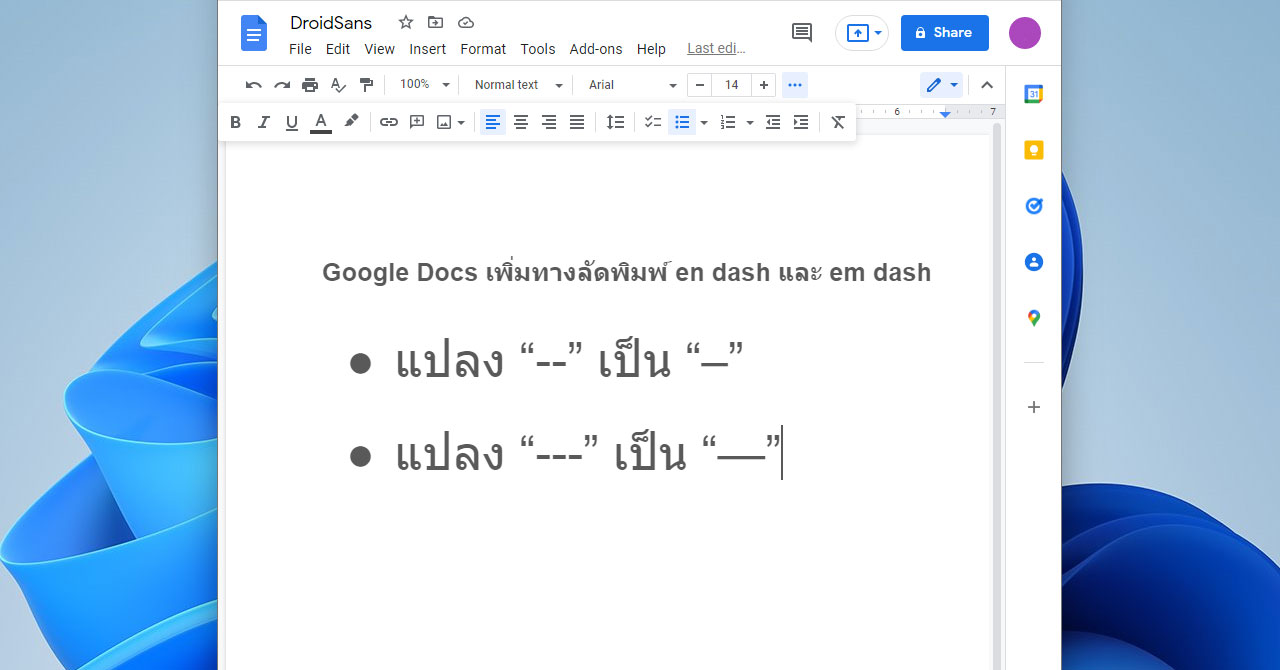Redo the last action
Viewport: 1280px width, 670px height.
pyautogui.click(x=282, y=85)
